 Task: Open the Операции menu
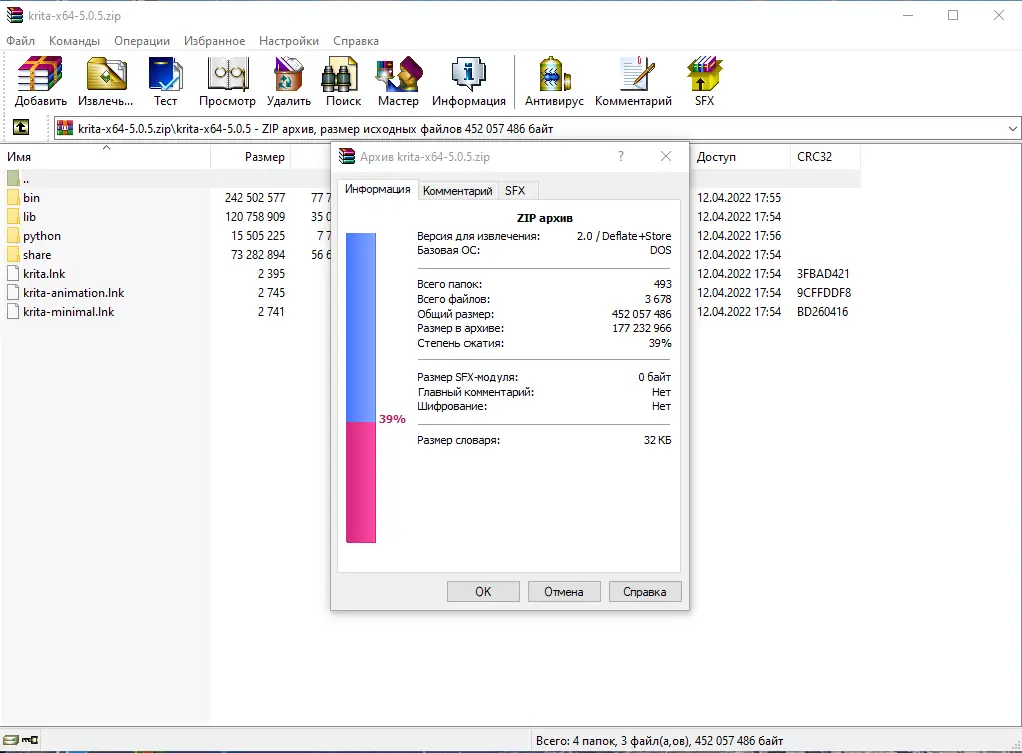coord(141,40)
